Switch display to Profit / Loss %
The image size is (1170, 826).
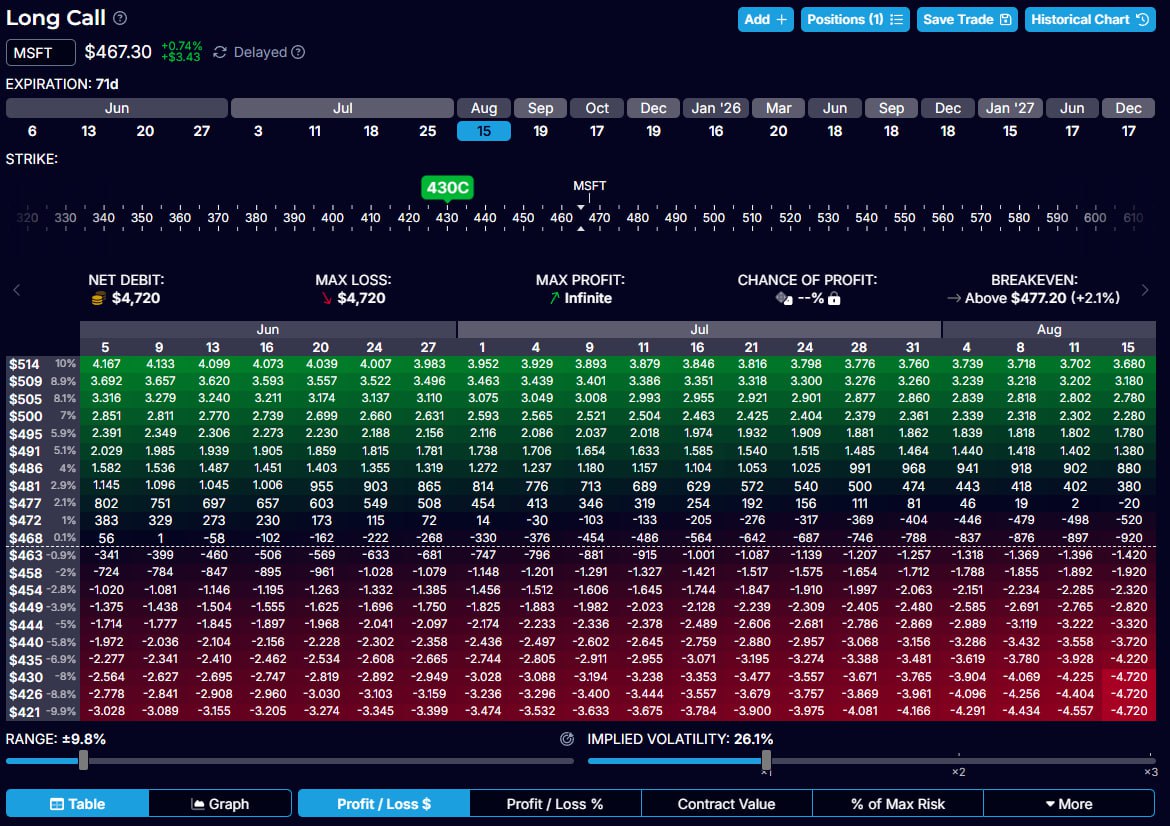pos(555,804)
